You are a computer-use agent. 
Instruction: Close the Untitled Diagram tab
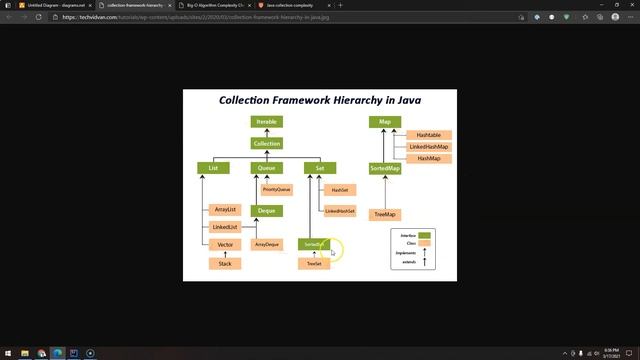click(90, 5)
